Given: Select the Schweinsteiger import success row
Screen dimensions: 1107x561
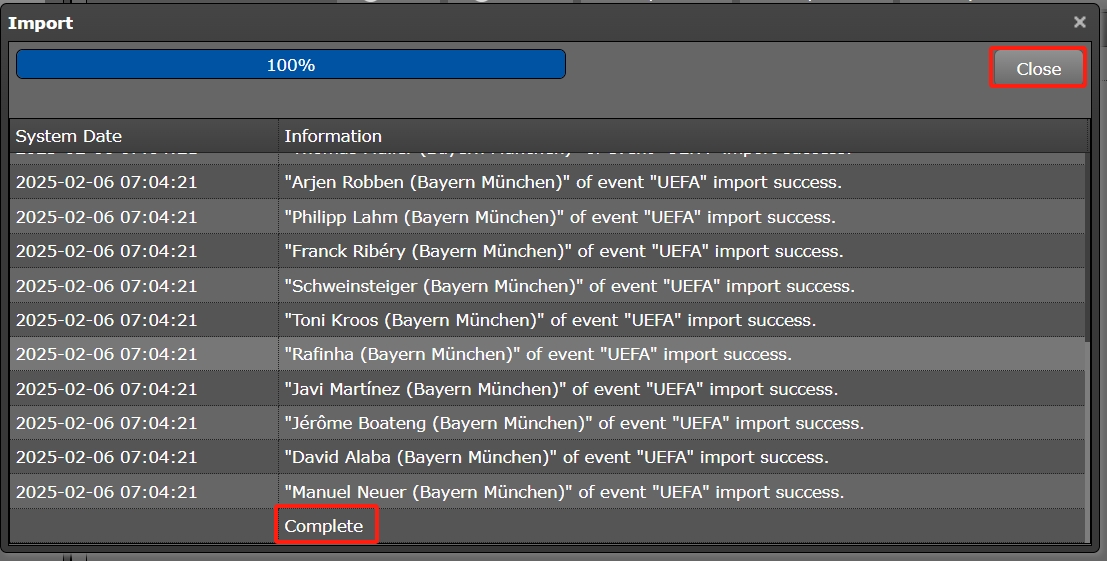Looking at the screenshot, I should (569, 286).
